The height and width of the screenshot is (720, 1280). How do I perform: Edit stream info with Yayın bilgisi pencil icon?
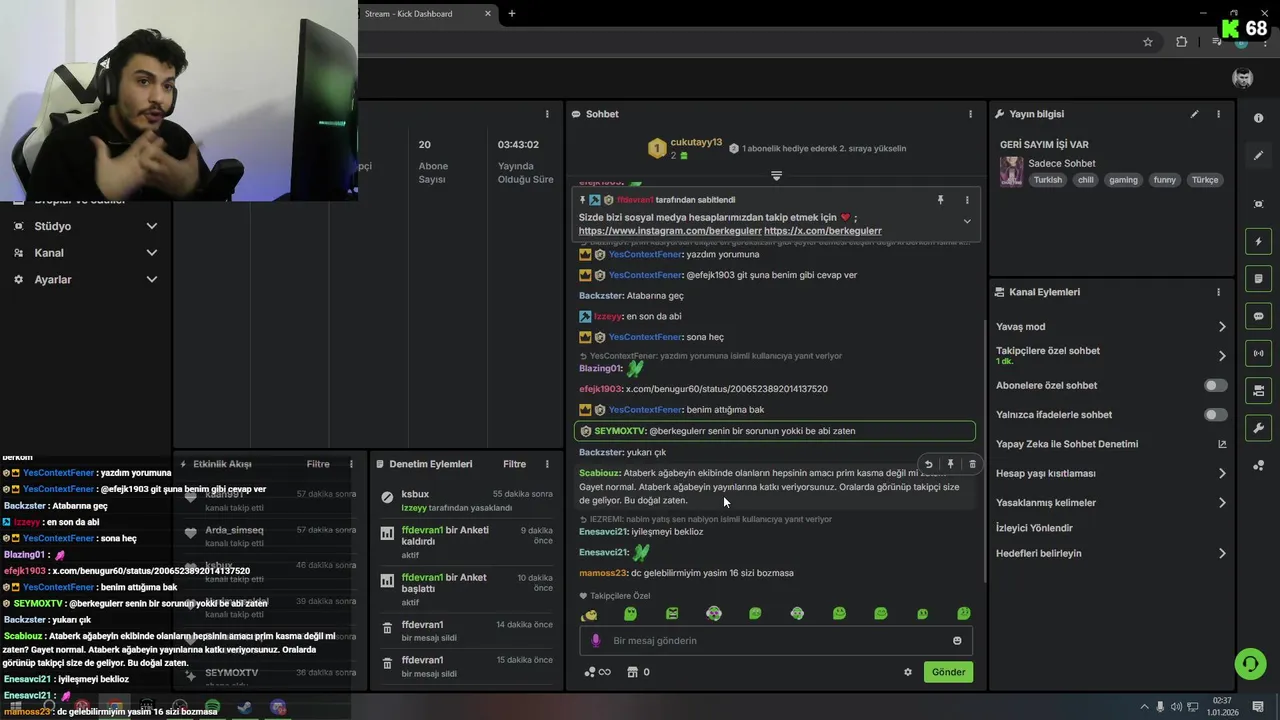[x=1194, y=114]
